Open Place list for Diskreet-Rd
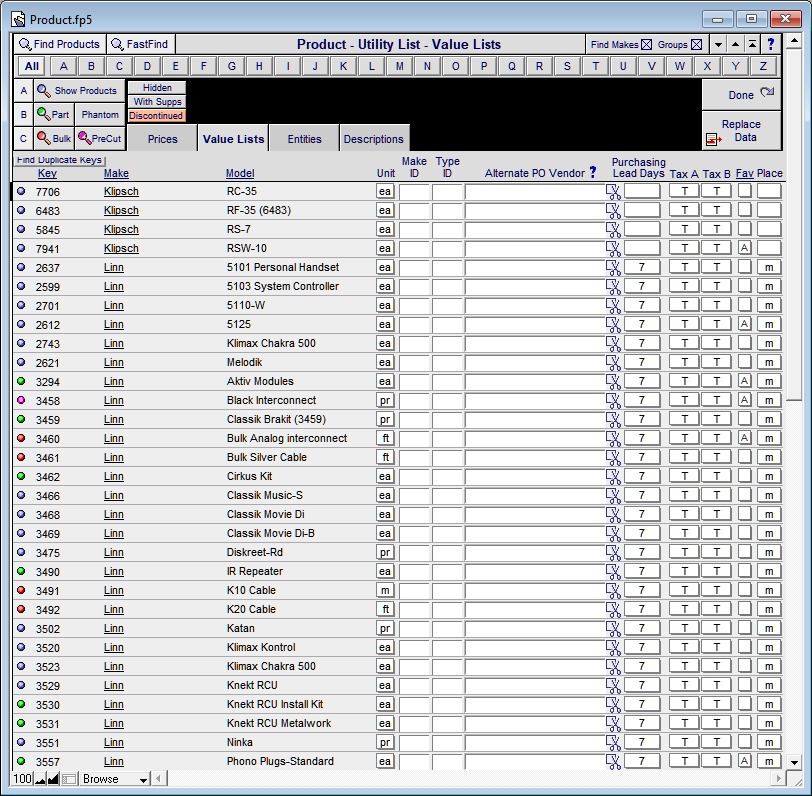812x796 pixels. [769, 552]
